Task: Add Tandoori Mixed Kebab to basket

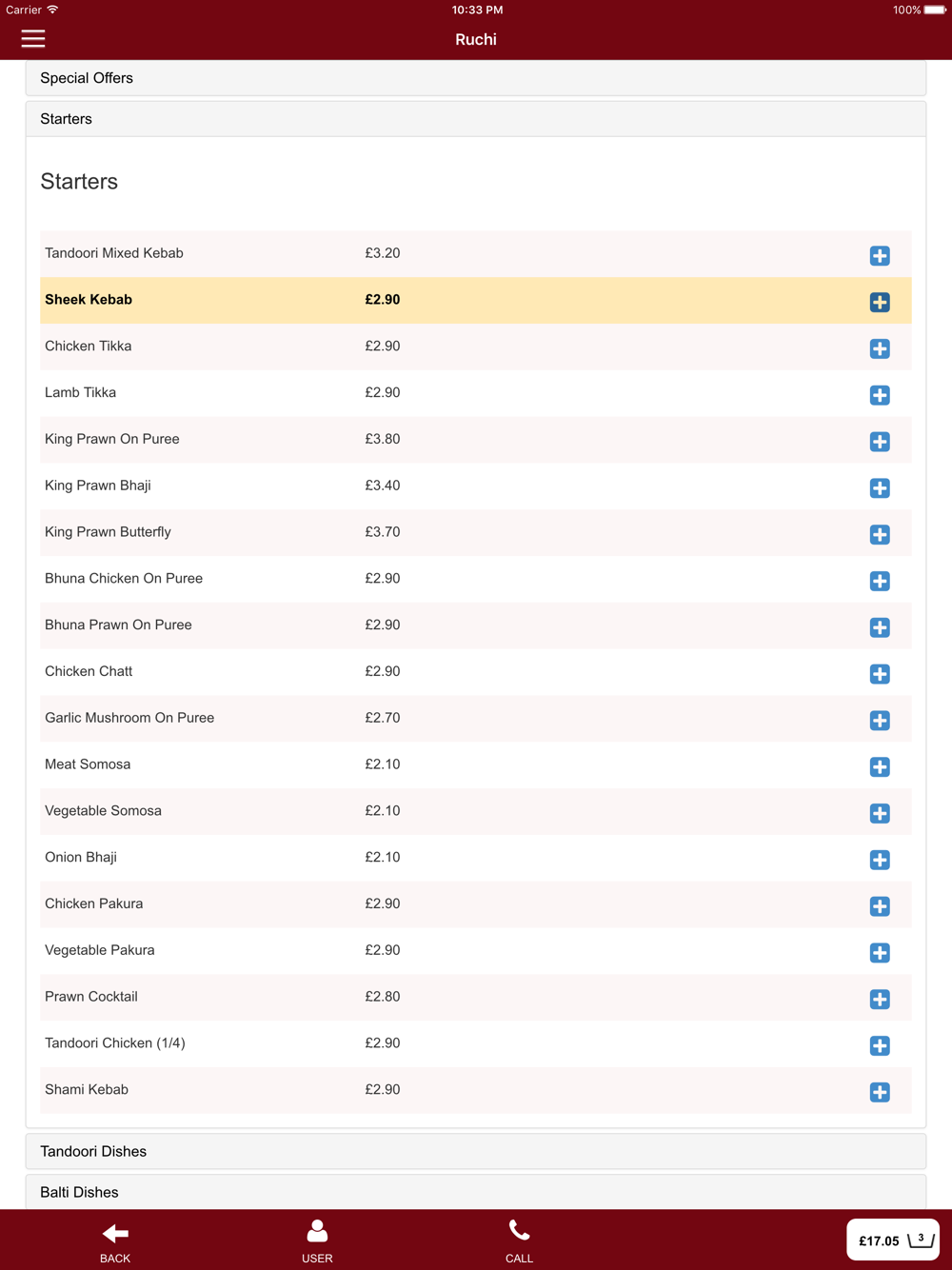Action: pyautogui.click(x=880, y=256)
